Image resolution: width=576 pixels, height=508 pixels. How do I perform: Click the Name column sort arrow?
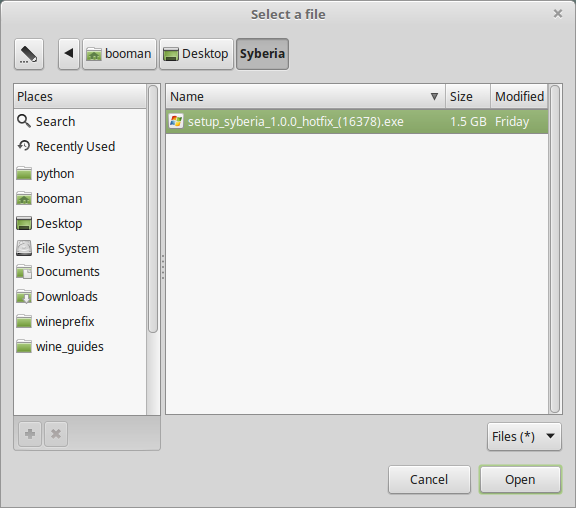point(434,97)
